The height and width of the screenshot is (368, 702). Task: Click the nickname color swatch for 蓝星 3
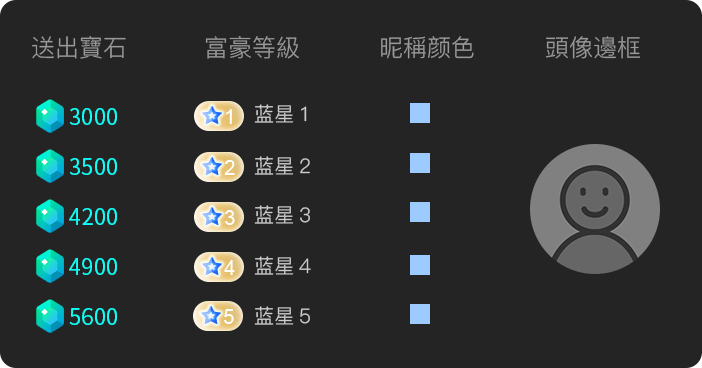point(420,212)
